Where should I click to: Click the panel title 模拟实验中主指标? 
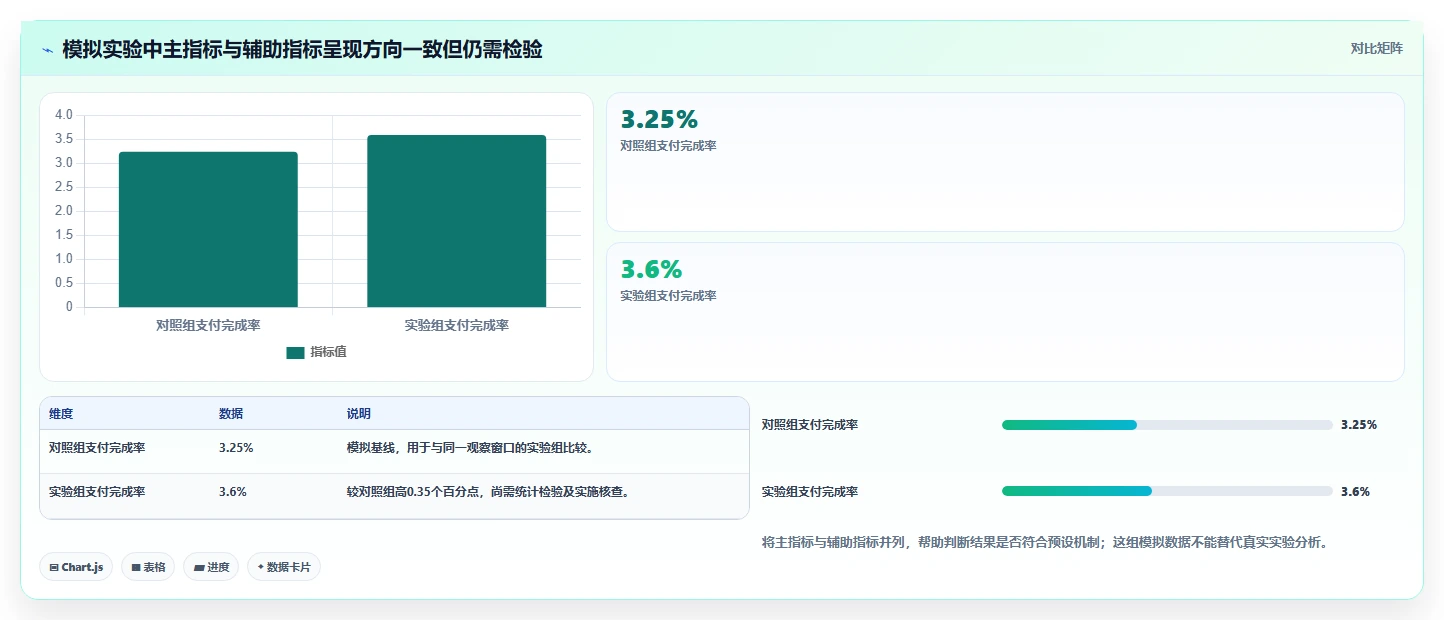(x=302, y=49)
